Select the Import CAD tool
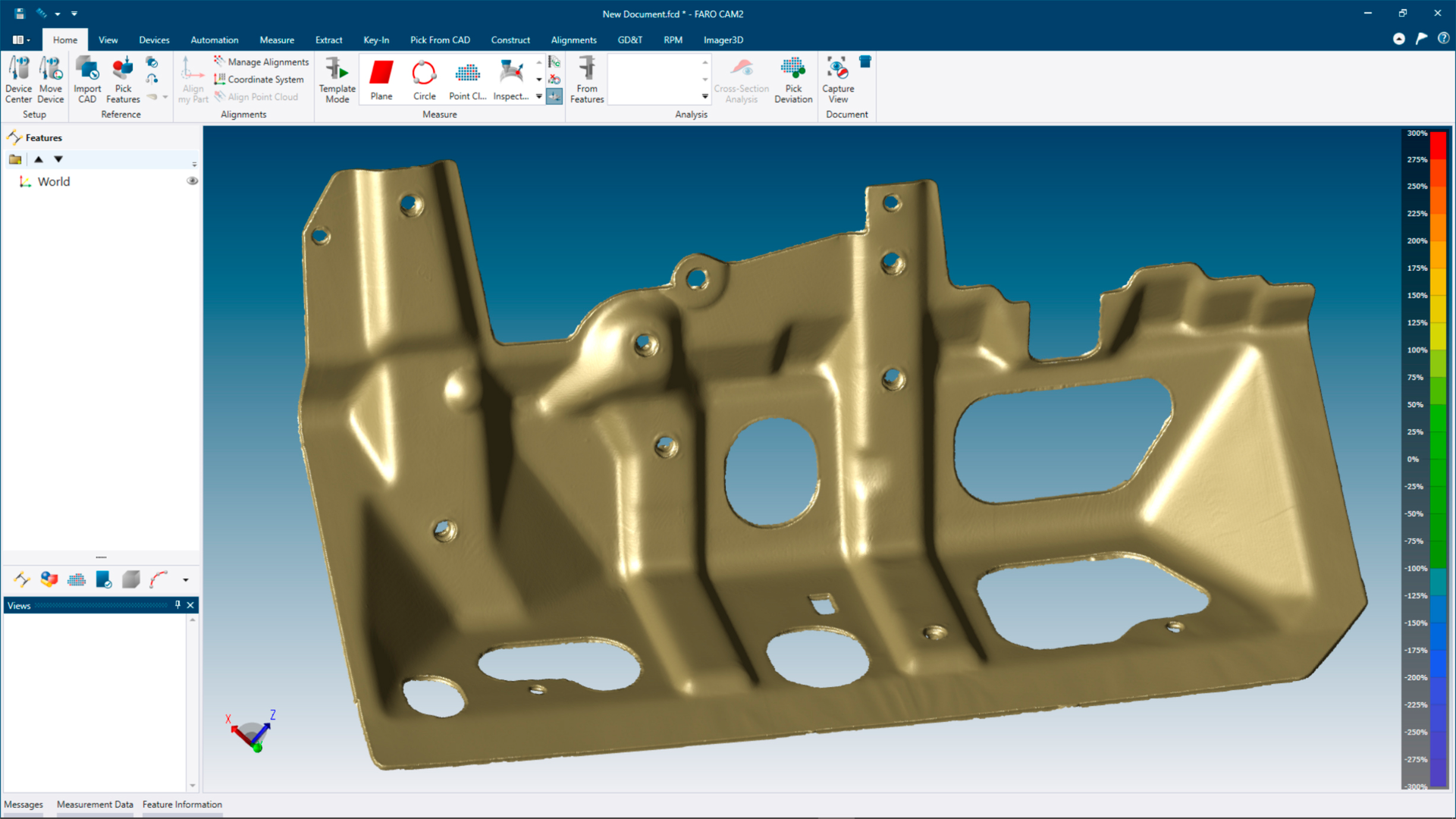This screenshot has height=819, width=1456. point(87,80)
